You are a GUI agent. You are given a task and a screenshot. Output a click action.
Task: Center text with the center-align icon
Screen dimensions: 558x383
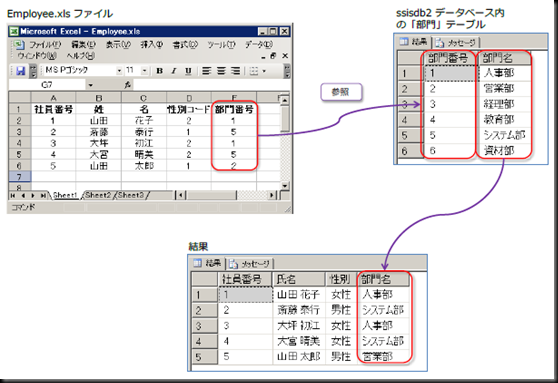point(221,71)
